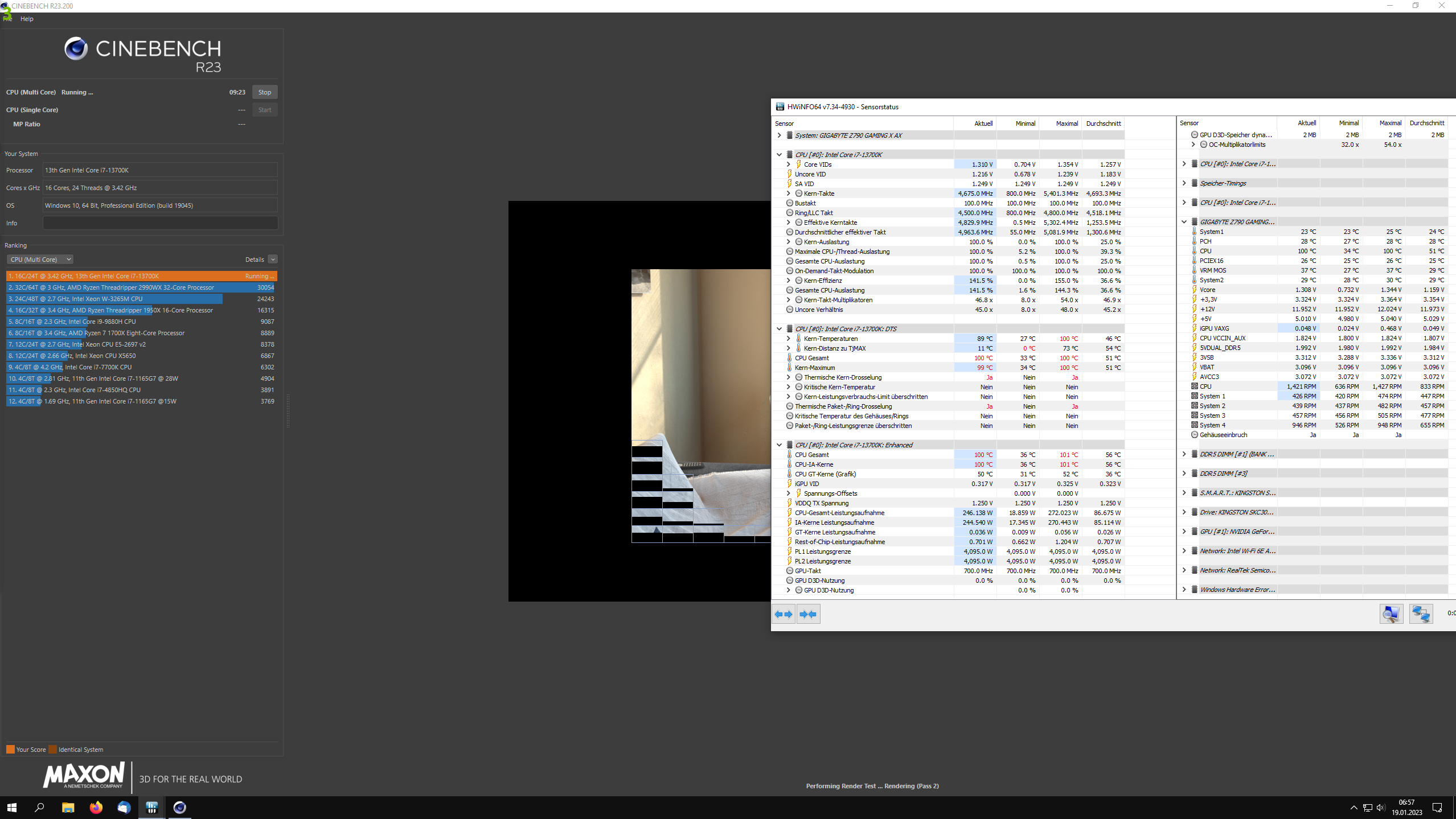Open File Explorer from taskbar
The height and width of the screenshot is (819, 1456).
pyautogui.click(x=68, y=807)
